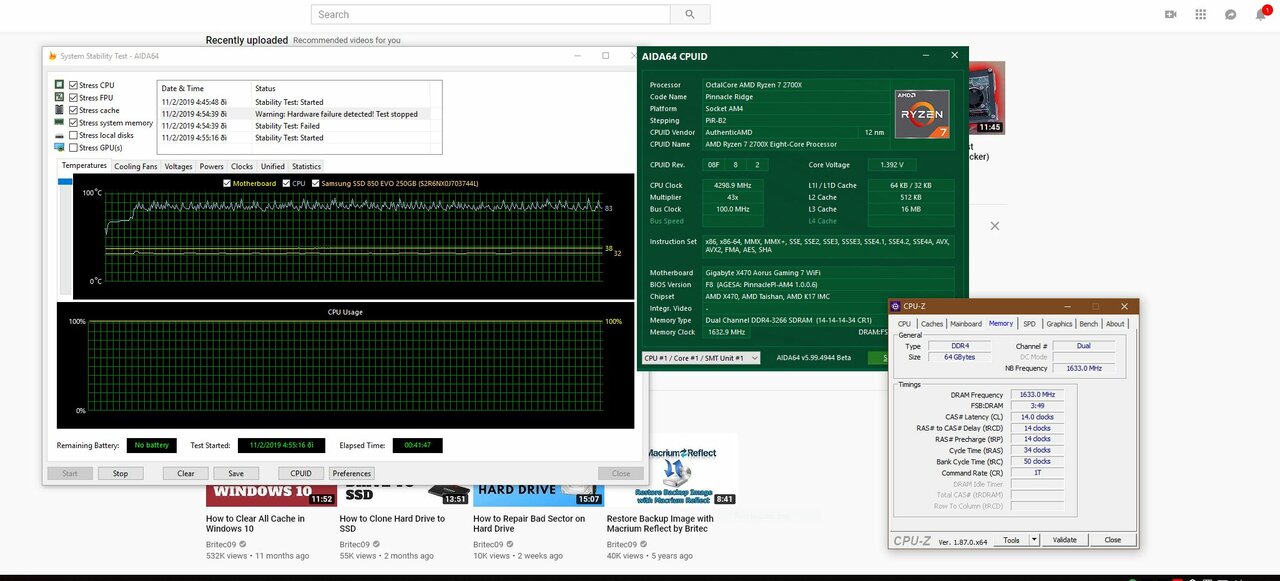Click the CPU-Z Tools button

click(x=1012, y=540)
